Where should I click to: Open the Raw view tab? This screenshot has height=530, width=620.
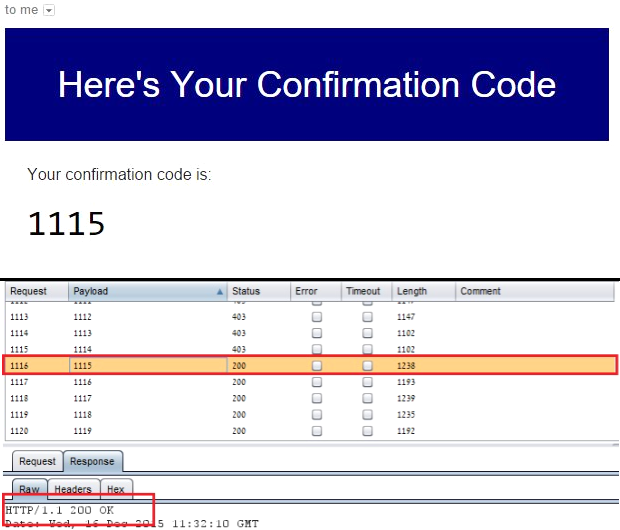tap(30, 489)
